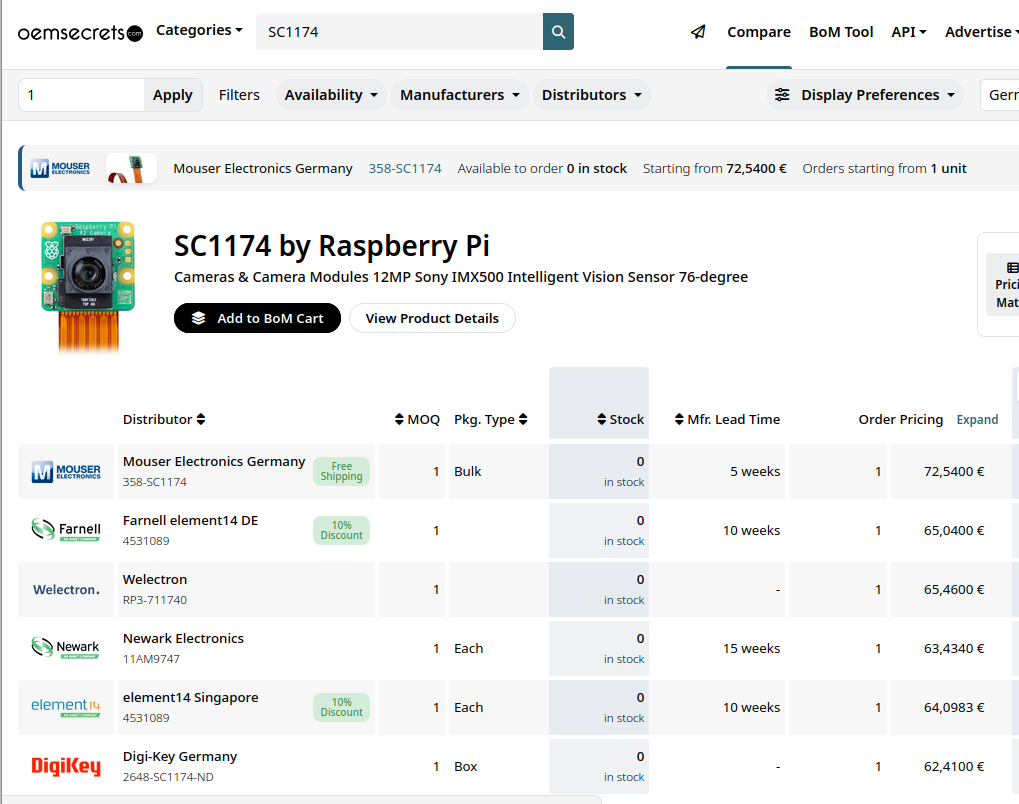Click element14 Singapore distributor name
The height and width of the screenshot is (804, 1019).
tap(190, 697)
